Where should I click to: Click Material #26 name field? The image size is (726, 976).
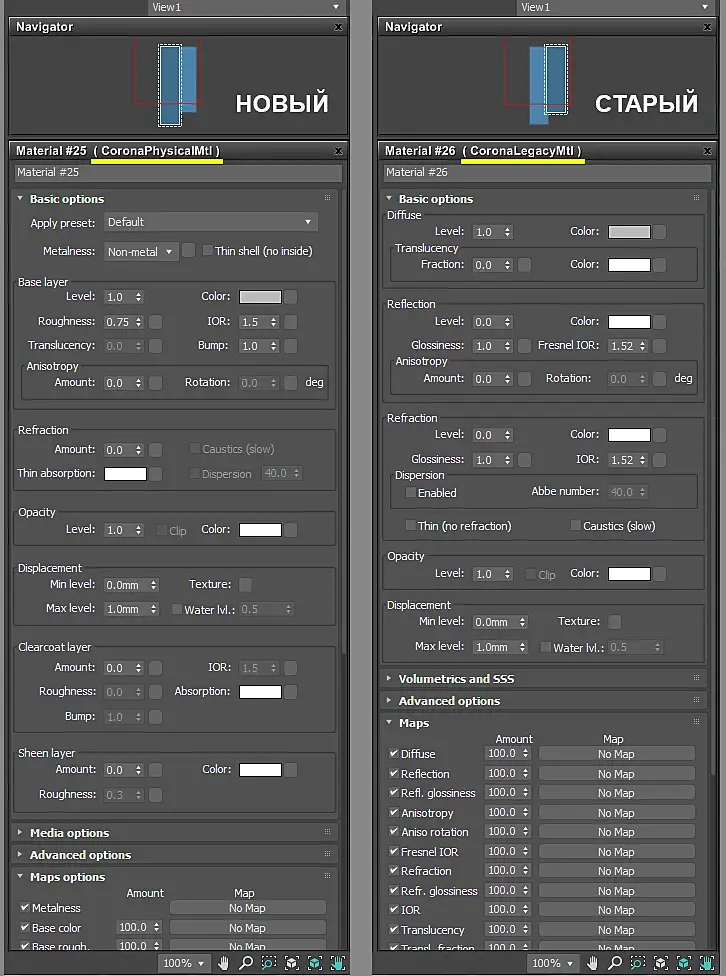547,172
